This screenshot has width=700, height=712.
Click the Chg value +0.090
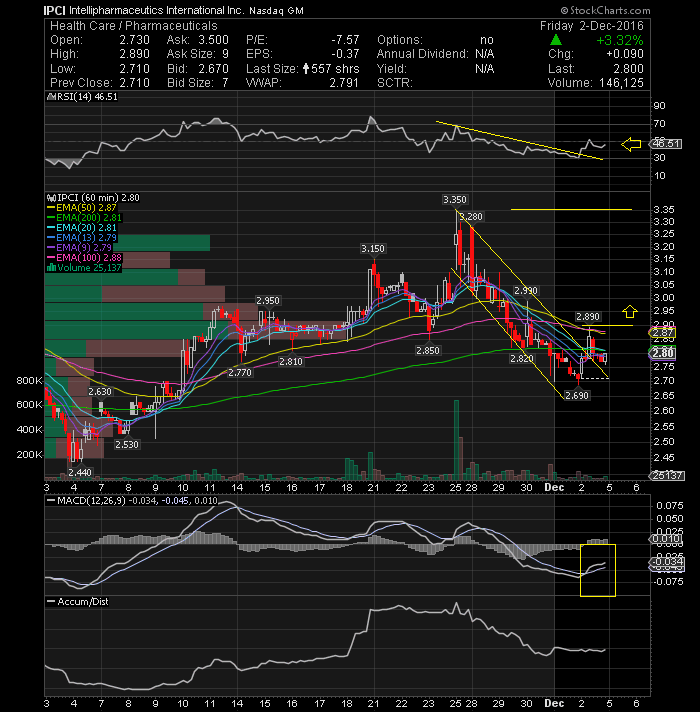click(x=625, y=54)
